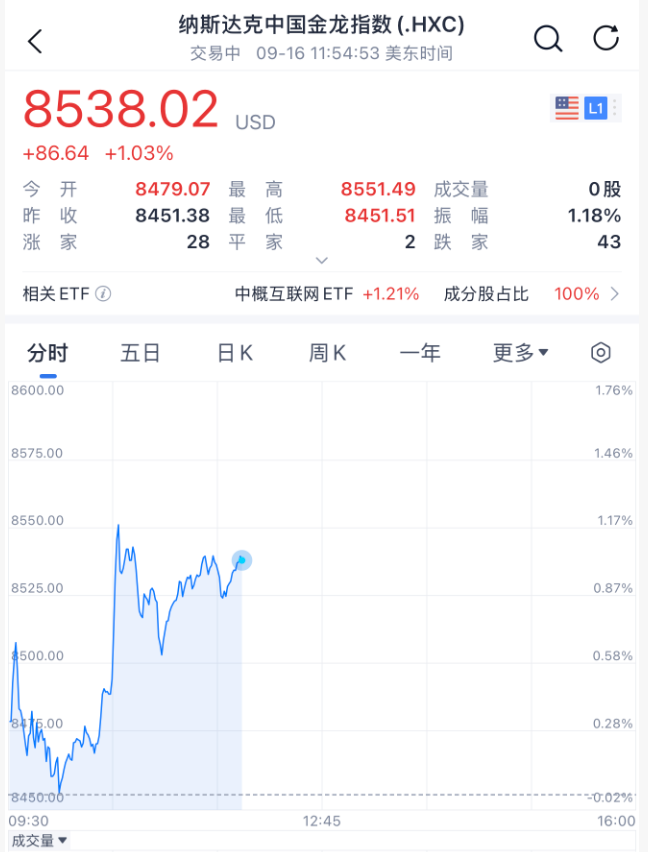Switch to the 一年 chart tab

point(420,353)
